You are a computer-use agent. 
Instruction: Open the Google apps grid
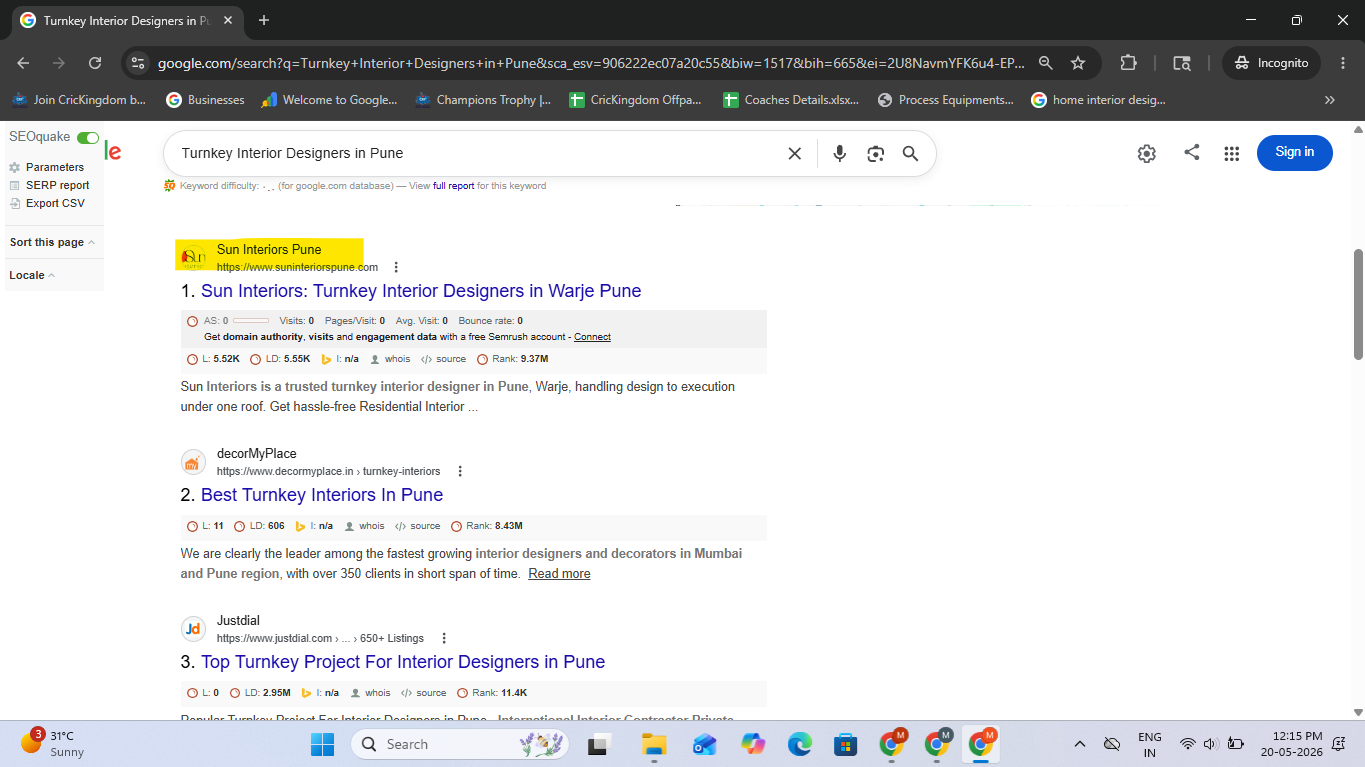pyautogui.click(x=1232, y=153)
